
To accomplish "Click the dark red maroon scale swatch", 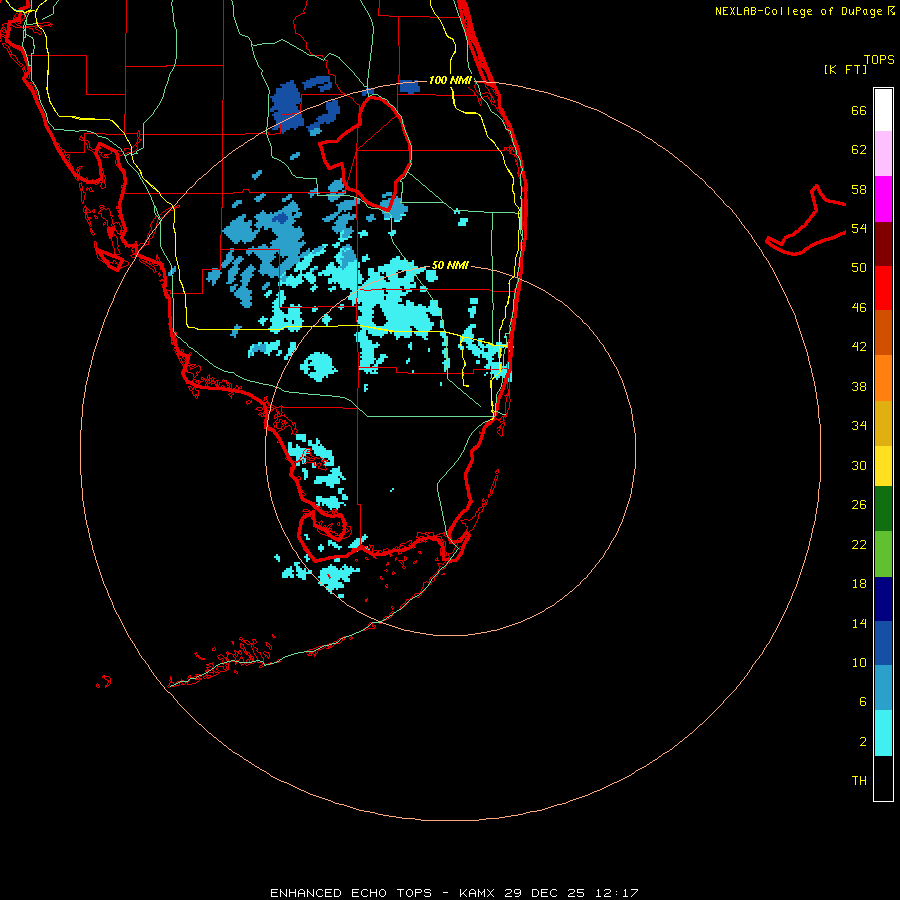I will (x=883, y=244).
